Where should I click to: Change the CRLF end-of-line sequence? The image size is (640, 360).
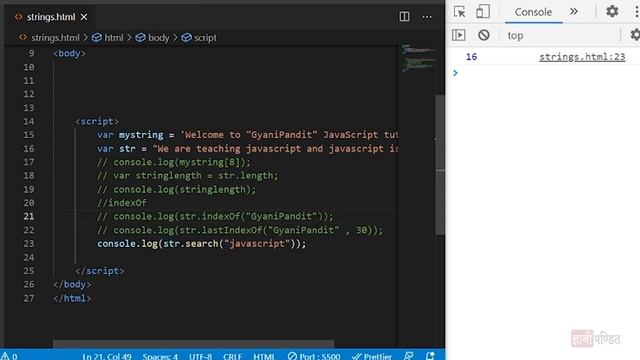coord(232,356)
